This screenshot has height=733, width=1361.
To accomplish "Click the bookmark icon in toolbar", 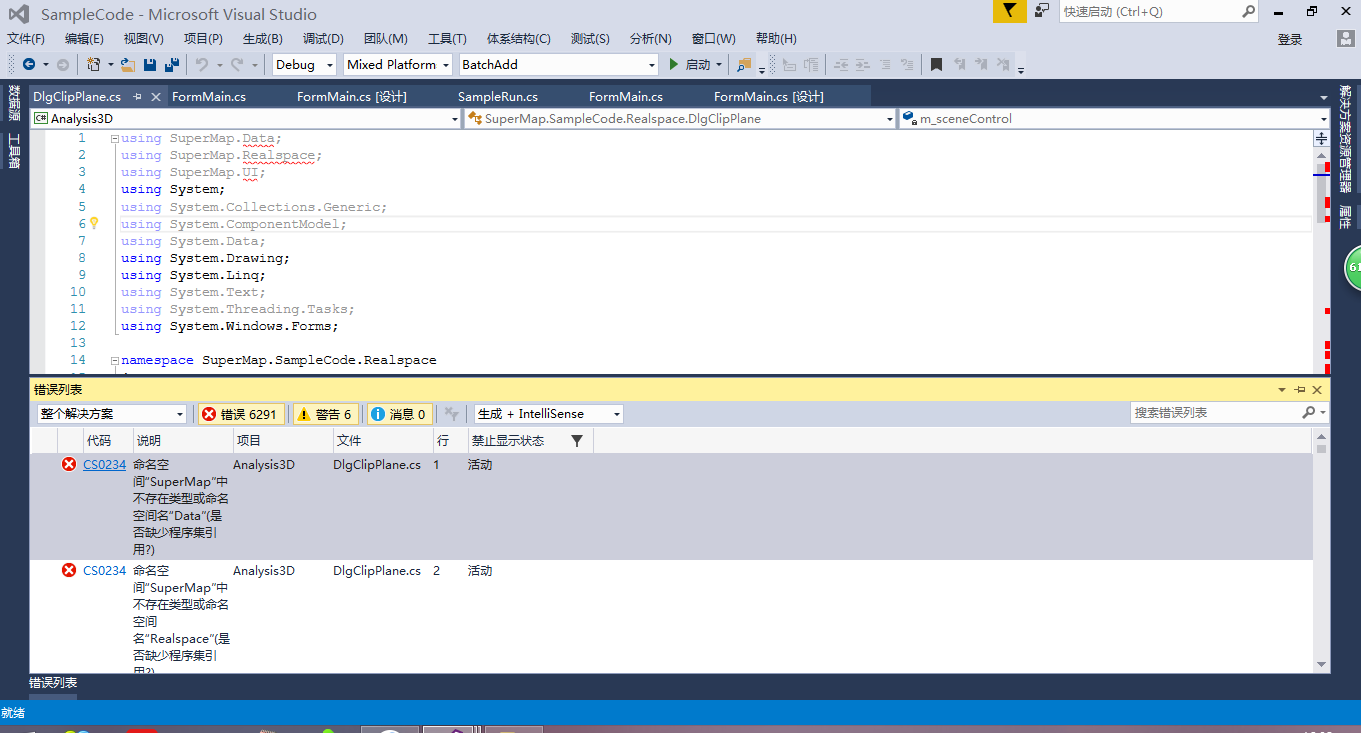I will point(936,65).
